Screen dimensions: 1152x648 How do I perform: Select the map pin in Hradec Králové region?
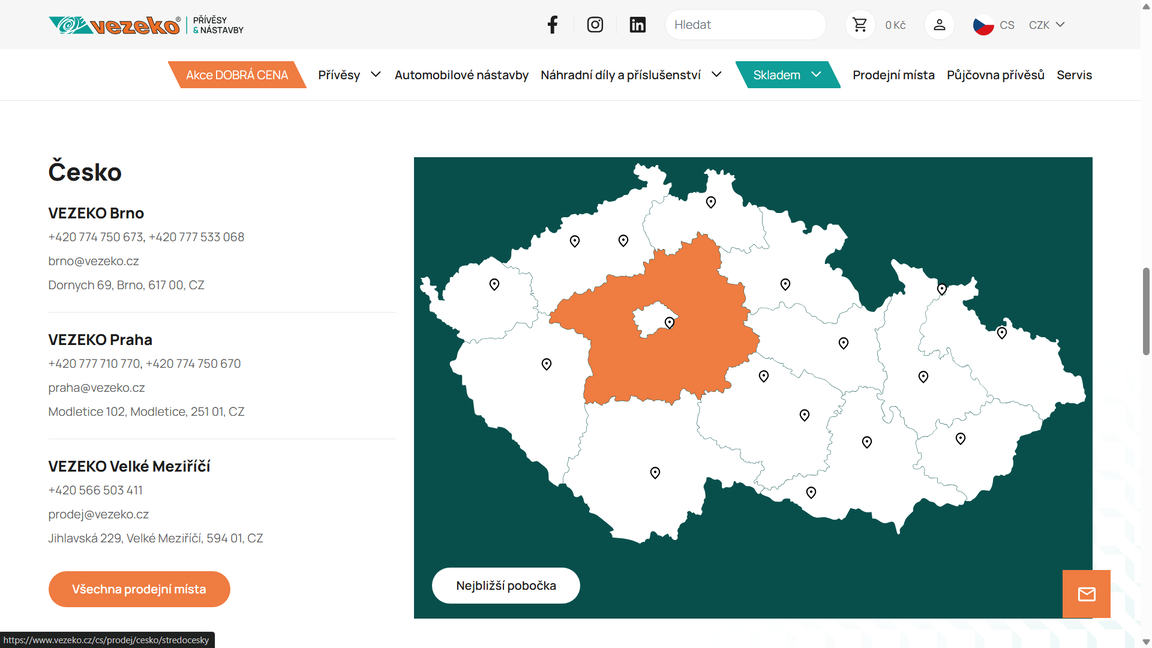785,284
